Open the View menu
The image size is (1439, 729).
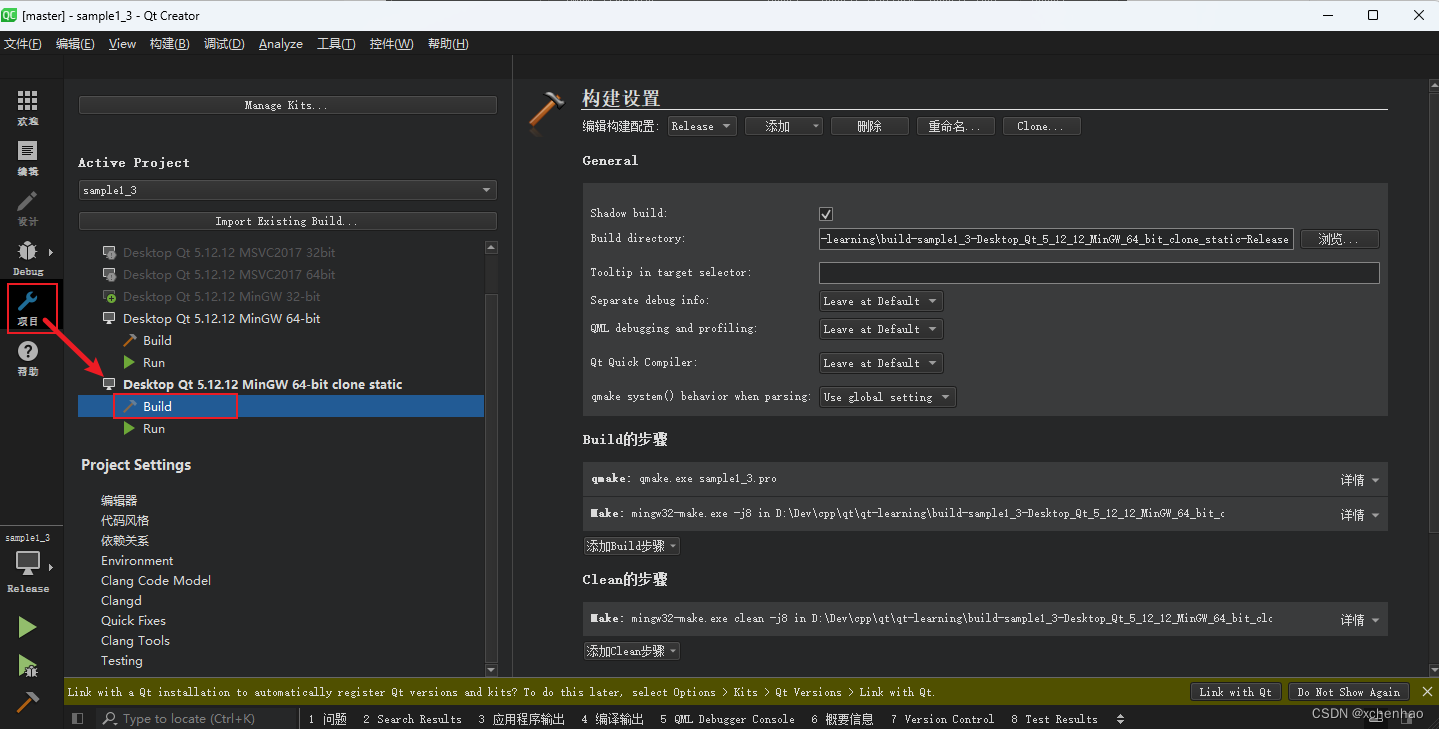coord(122,44)
